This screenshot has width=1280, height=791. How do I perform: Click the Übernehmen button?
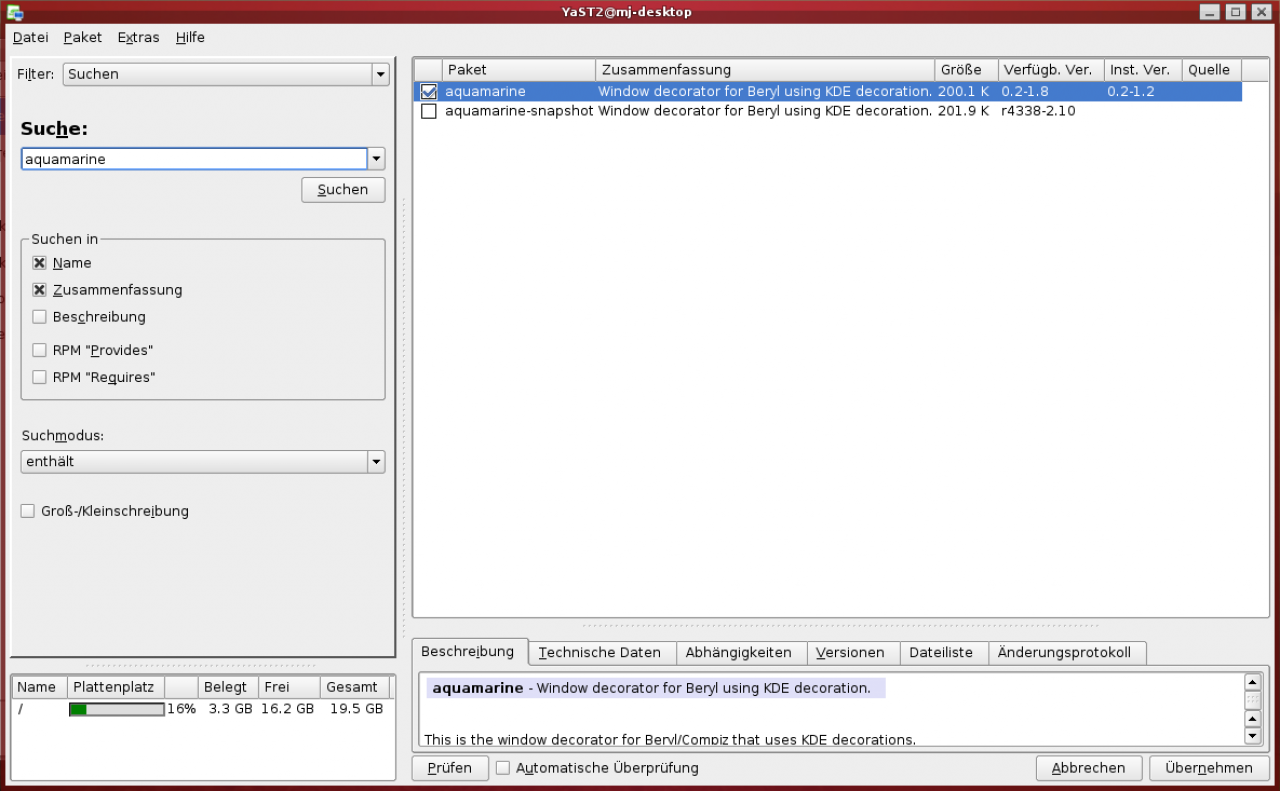[1208, 768]
